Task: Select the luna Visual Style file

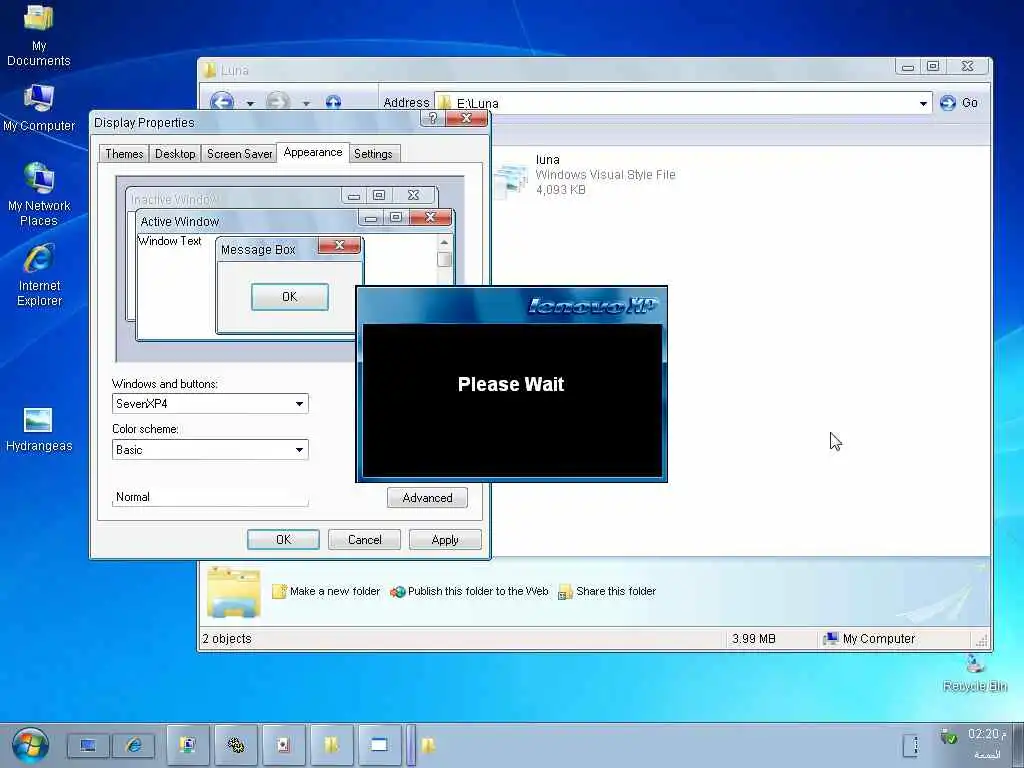Action: pos(584,174)
